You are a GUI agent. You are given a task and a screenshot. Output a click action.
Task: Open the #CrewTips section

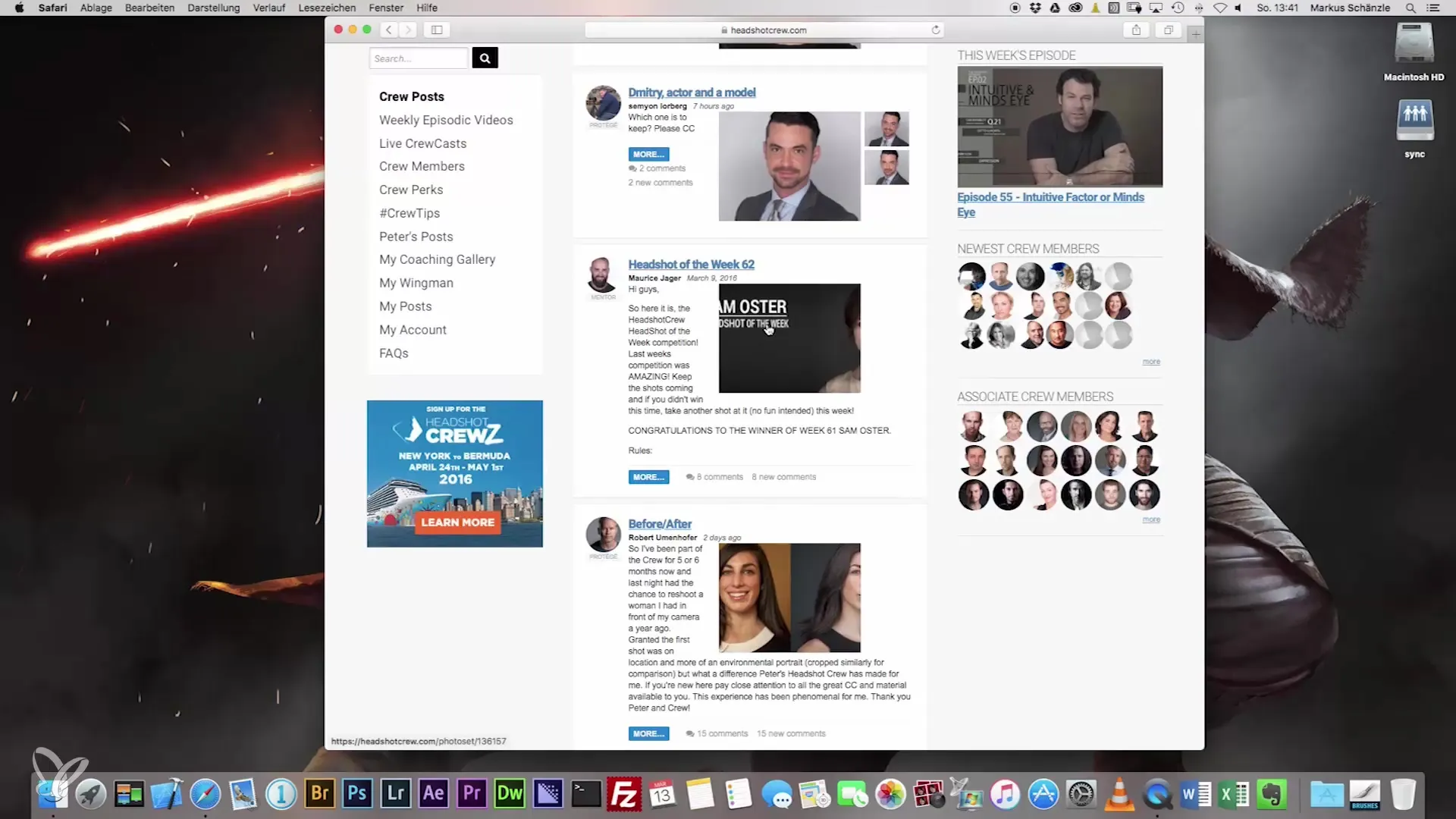coord(409,213)
